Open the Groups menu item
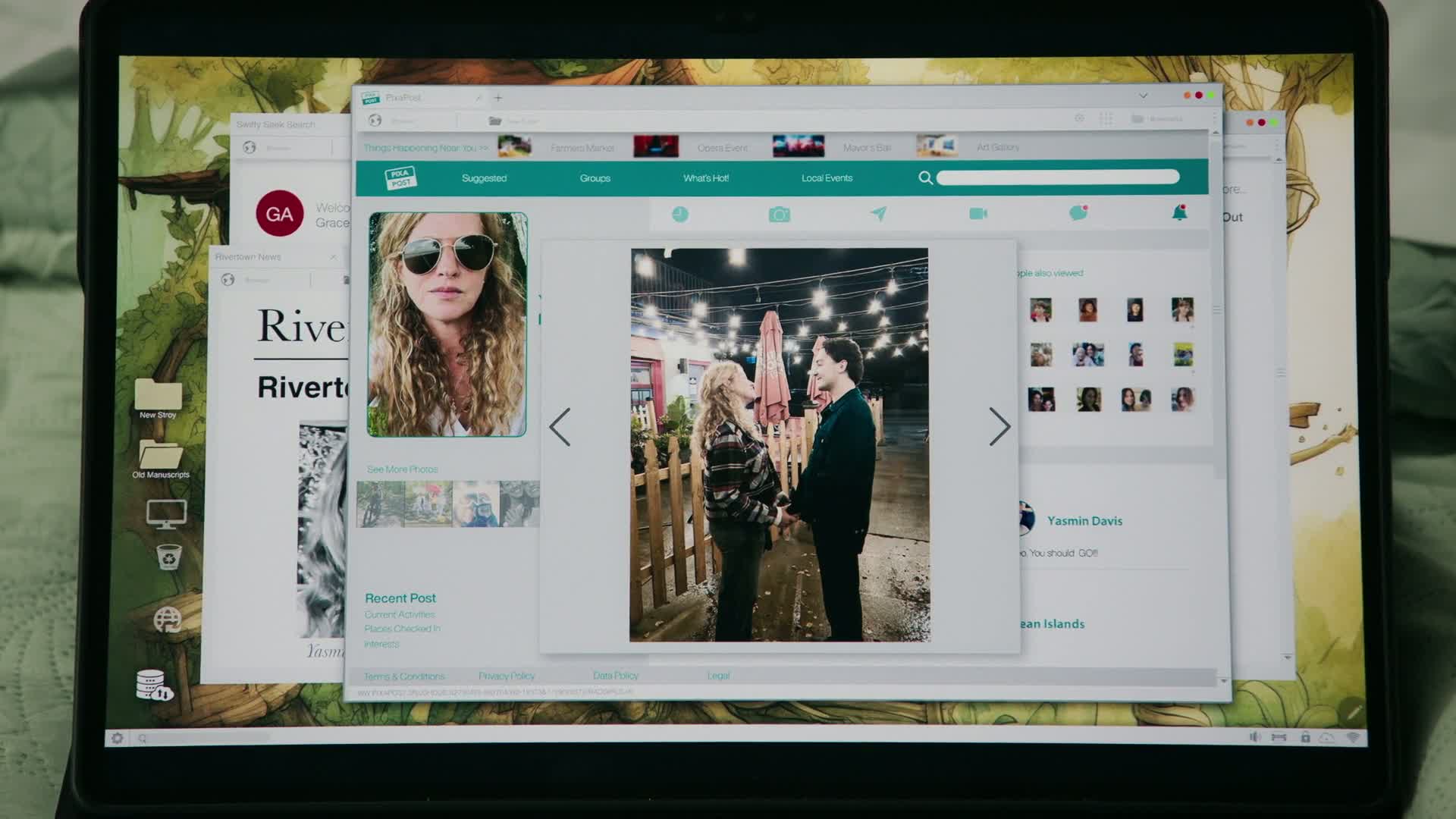This screenshot has width=1456, height=819. tap(595, 178)
